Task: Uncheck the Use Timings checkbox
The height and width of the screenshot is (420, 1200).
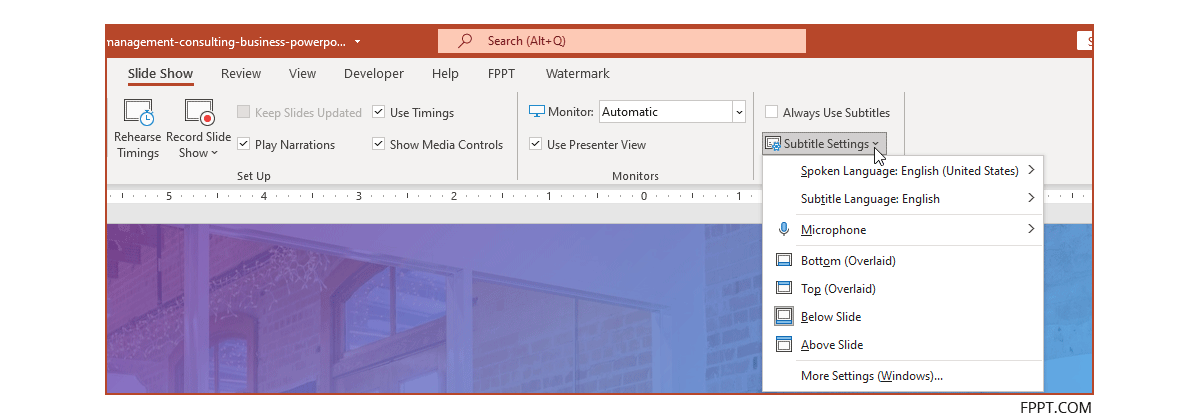Action: [x=378, y=113]
